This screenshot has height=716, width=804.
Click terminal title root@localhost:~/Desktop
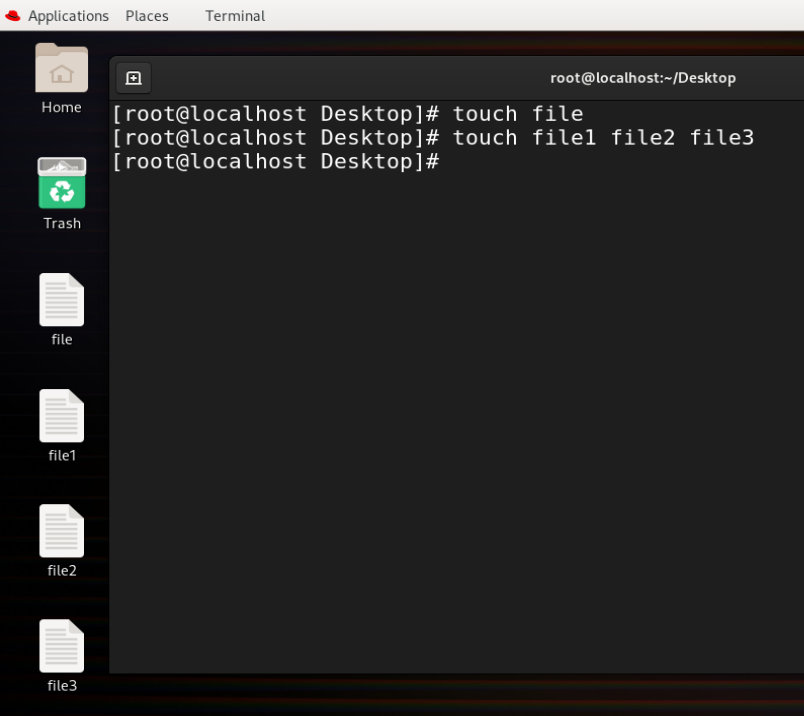(643, 78)
